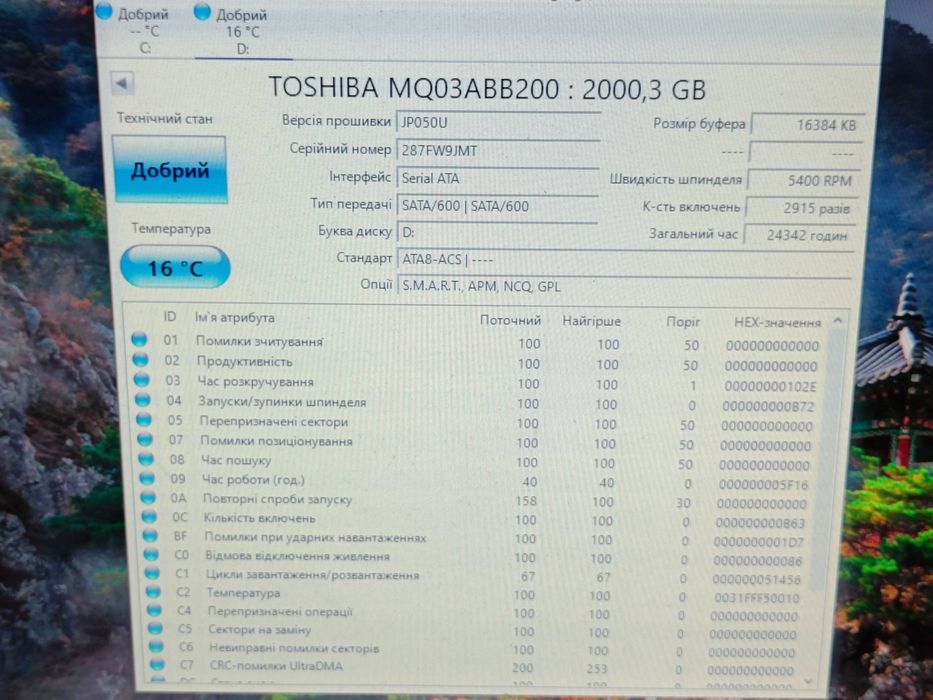Click the attribute list vertical scrollbar track
Image resolution: width=933 pixels, height=700 pixels.
pos(825,500)
